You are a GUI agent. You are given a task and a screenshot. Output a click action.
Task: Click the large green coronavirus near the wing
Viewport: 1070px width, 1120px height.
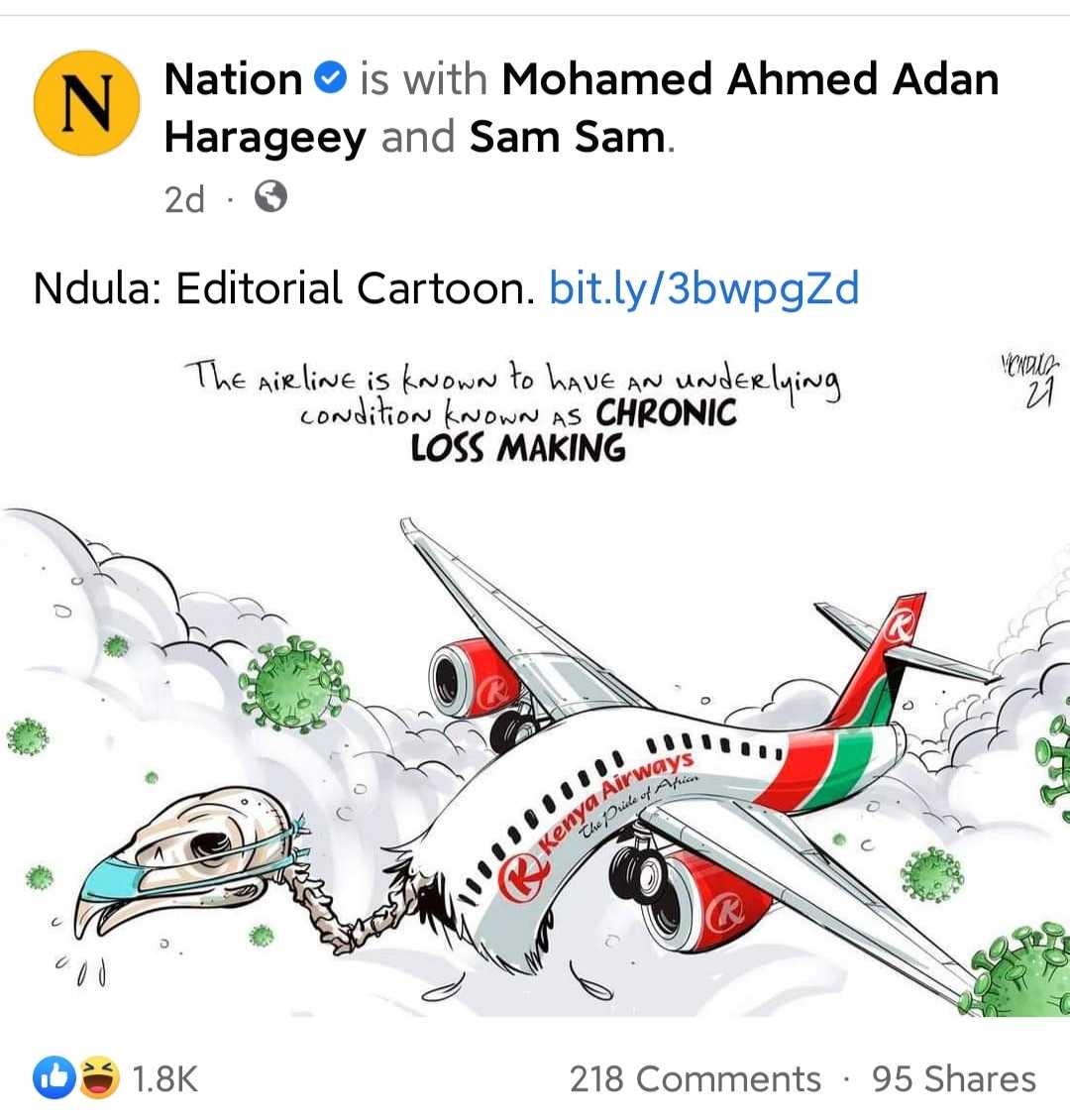coord(294,684)
